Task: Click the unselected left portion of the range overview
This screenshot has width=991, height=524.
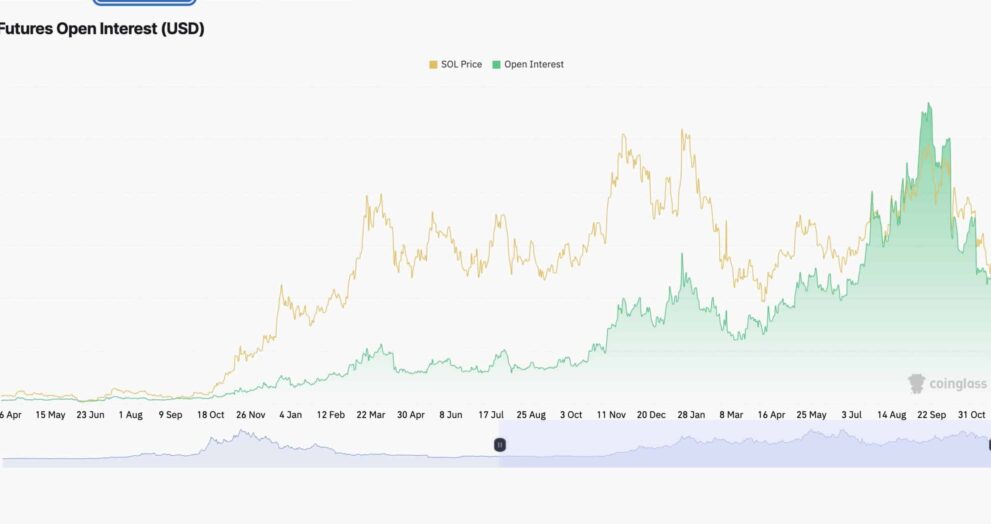Action: pyautogui.click(x=250, y=445)
